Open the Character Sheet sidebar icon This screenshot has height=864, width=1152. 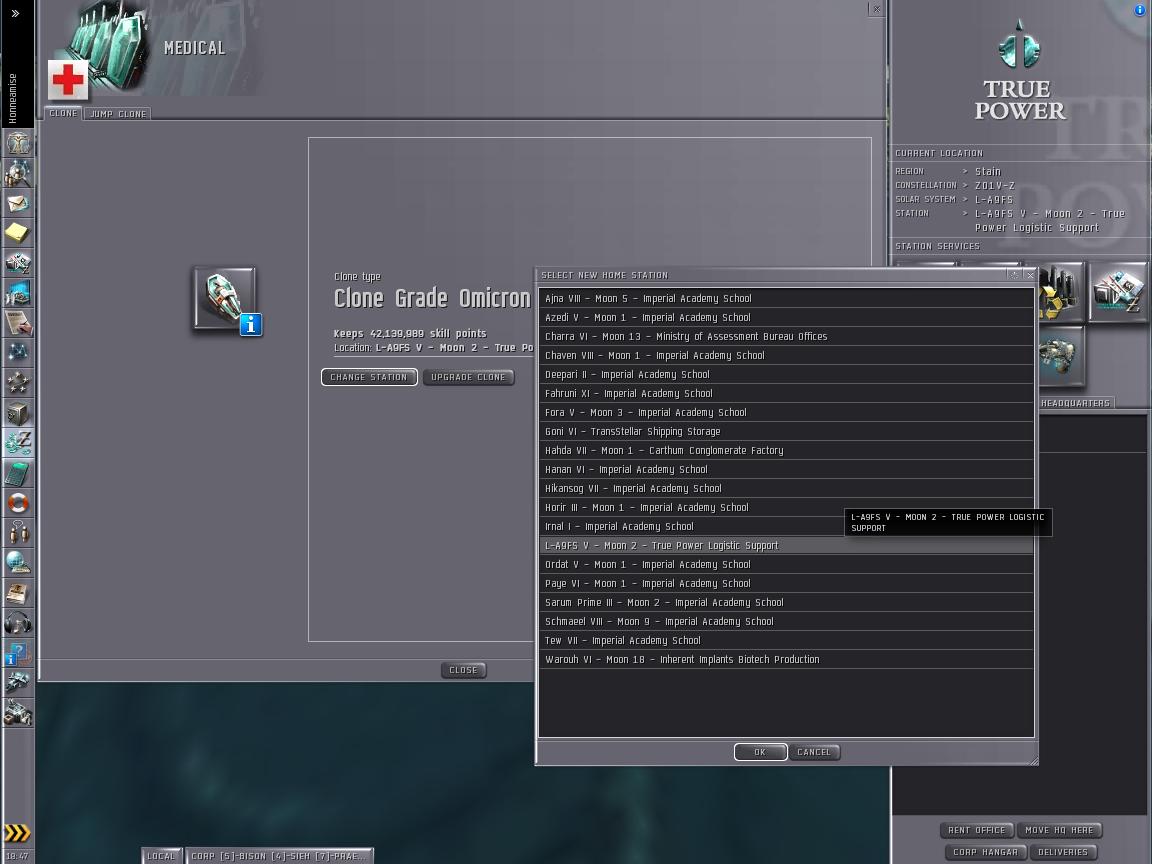[x=18, y=143]
